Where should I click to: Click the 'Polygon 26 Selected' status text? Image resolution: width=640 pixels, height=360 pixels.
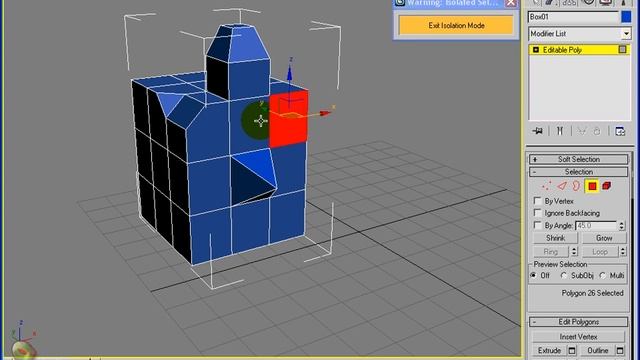[592, 293]
